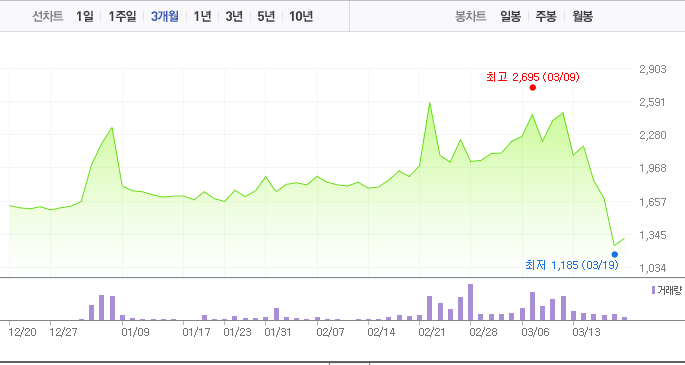The height and width of the screenshot is (365, 685).
Task: Show the 1년 line chart
Action: [202, 17]
